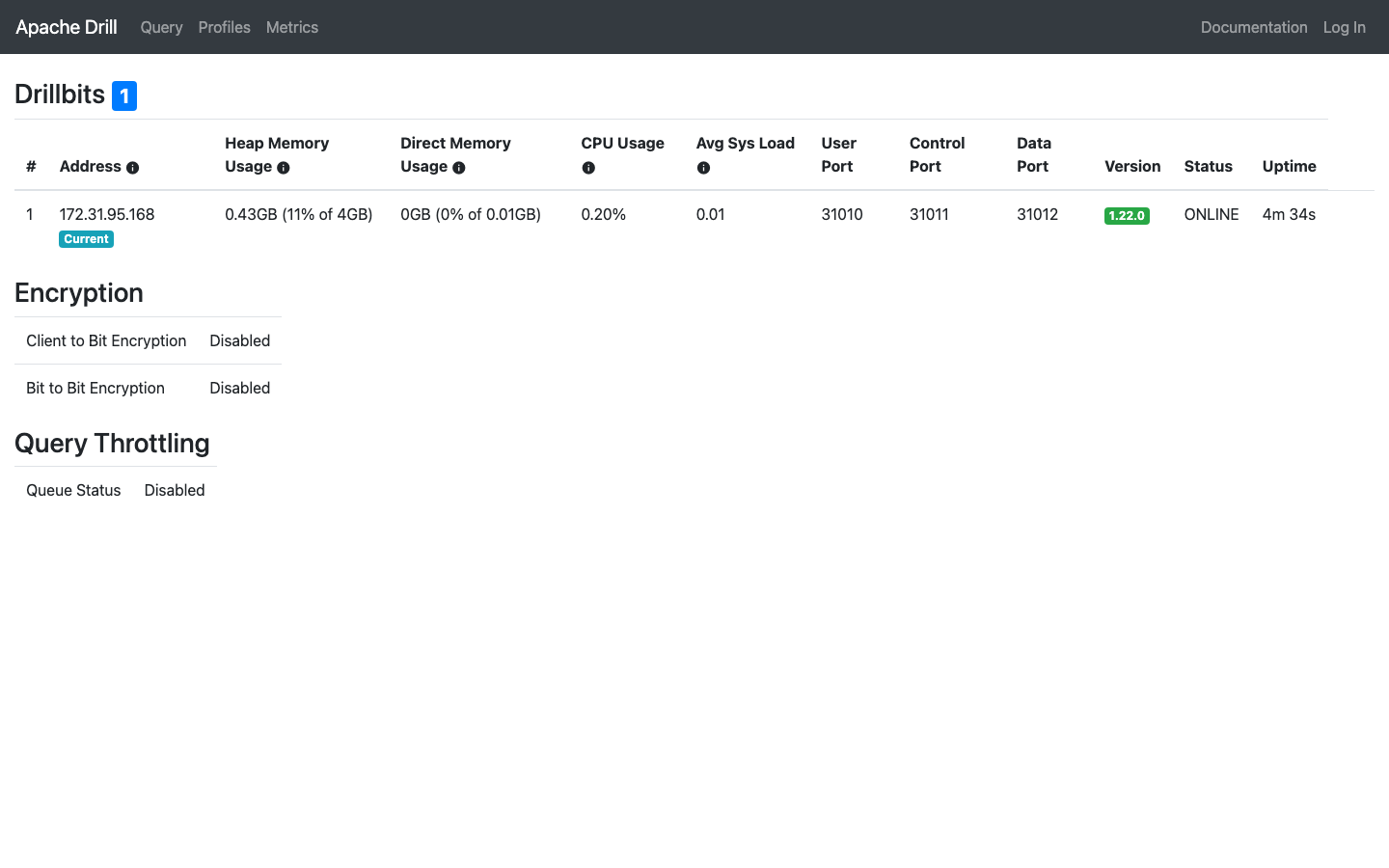Screen dimensions: 1389x868
Task: Click the row number 1 cell
Action: point(30,214)
